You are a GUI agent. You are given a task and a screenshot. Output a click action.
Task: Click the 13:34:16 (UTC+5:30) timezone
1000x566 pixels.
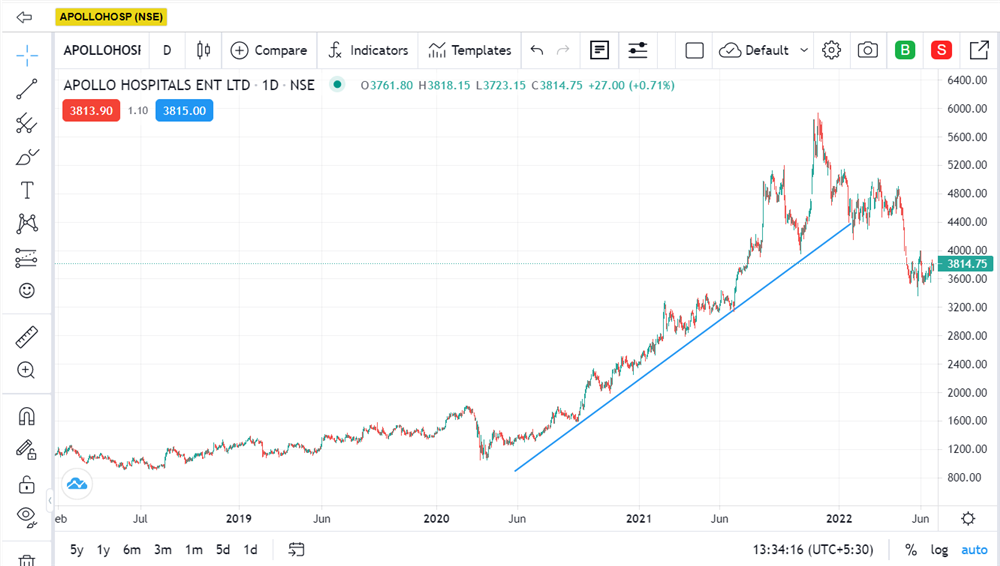pyautogui.click(x=812, y=550)
